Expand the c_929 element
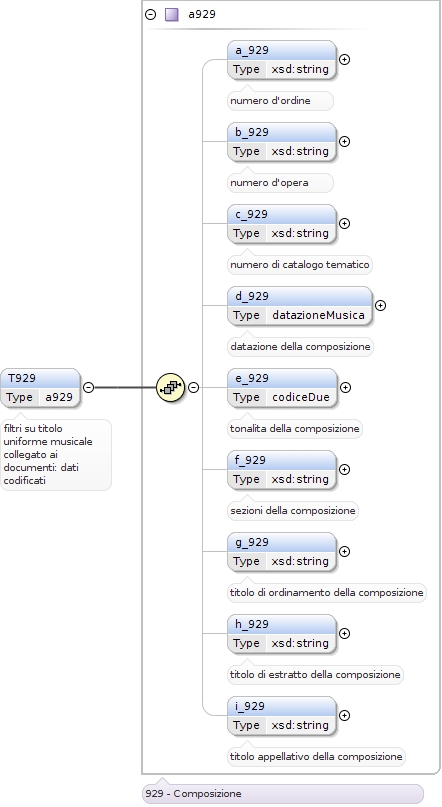 coord(345,223)
